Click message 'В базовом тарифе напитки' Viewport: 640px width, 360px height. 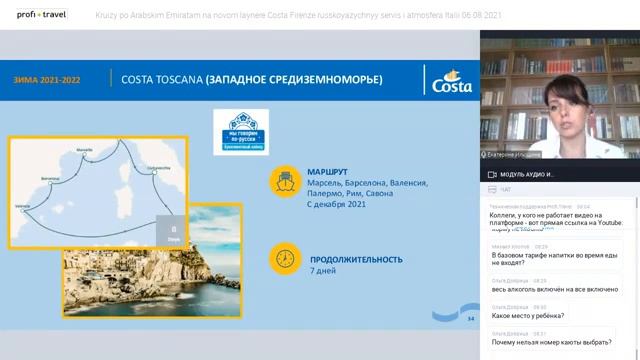pyautogui.click(x=554, y=259)
